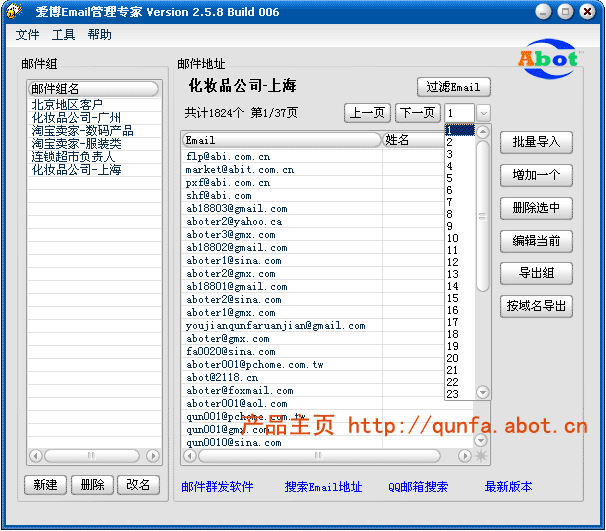Click dropdown list scroll up arrow
The height and width of the screenshot is (531, 606).
[482, 132]
